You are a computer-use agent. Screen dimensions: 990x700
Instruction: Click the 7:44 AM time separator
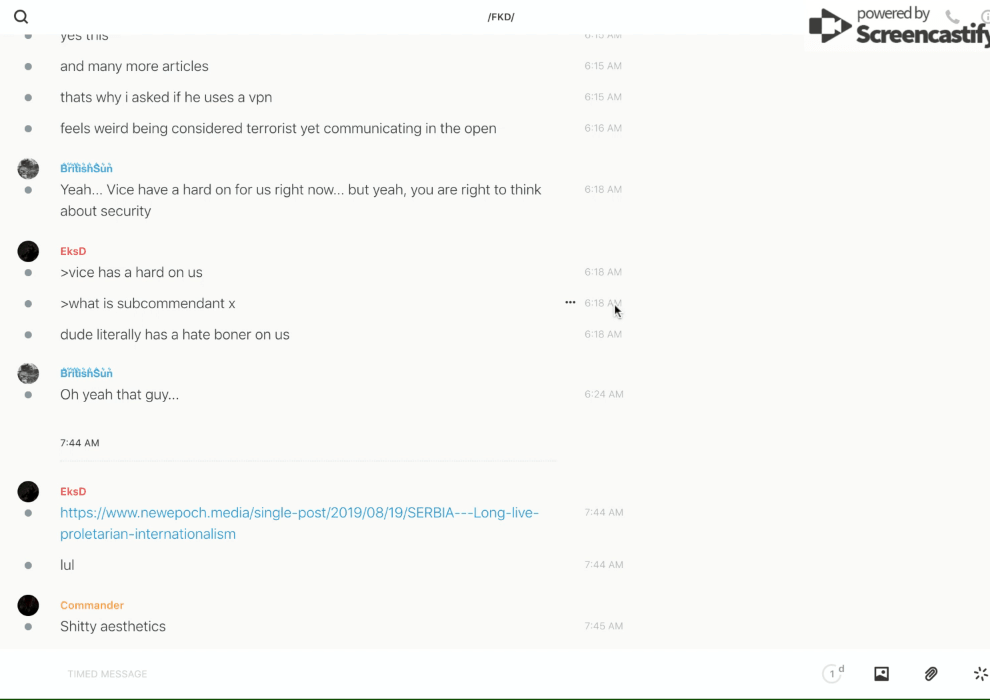[80, 443]
